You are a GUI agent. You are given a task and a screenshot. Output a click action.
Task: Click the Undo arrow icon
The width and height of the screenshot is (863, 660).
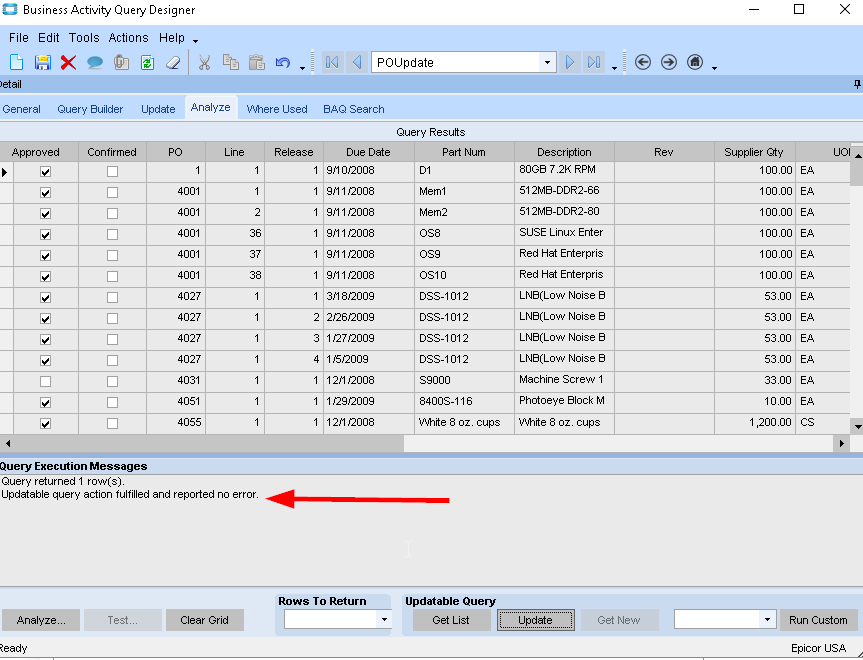point(283,62)
